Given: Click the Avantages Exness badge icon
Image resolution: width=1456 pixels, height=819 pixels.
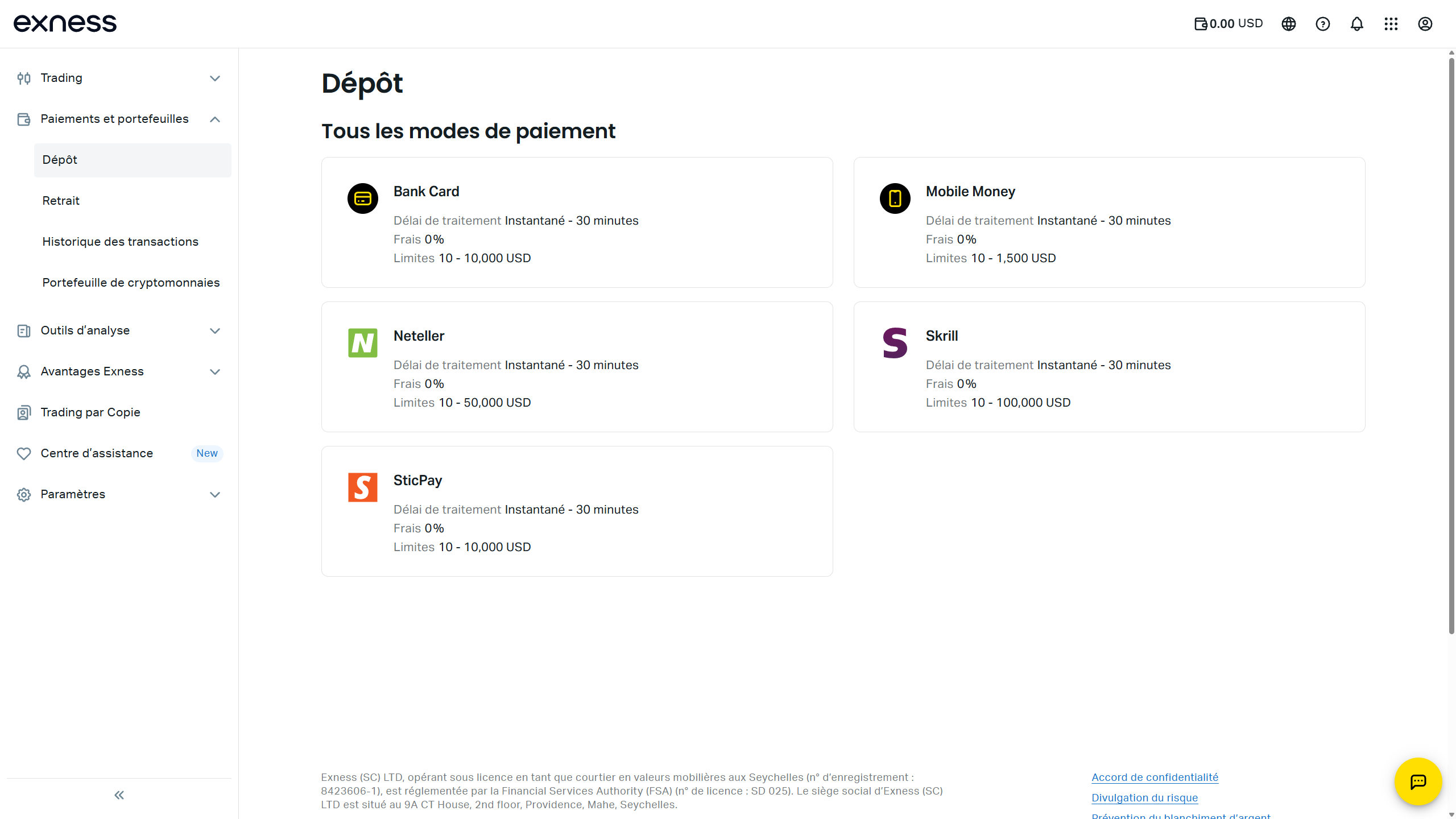Looking at the screenshot, I should pos(24,371).
